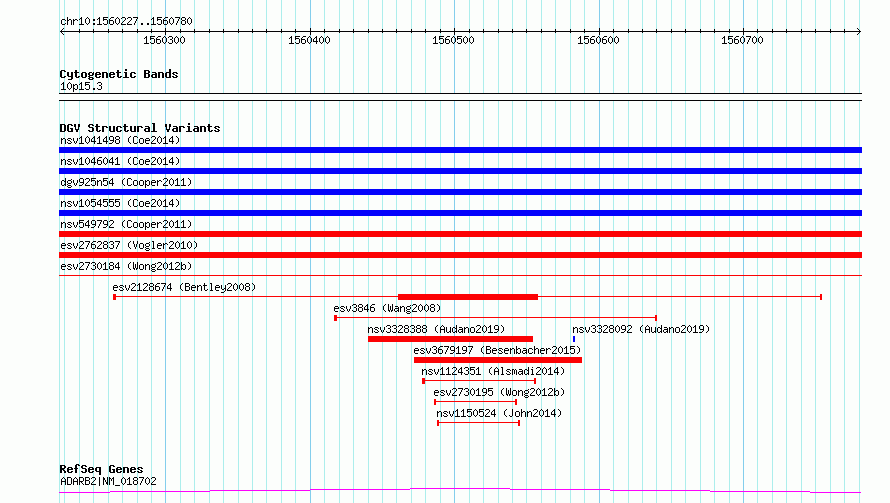Viewport: 890px width, 503px height.
Task: Select variant label esv3846 (Wang2008)
Action: (387, 308)
